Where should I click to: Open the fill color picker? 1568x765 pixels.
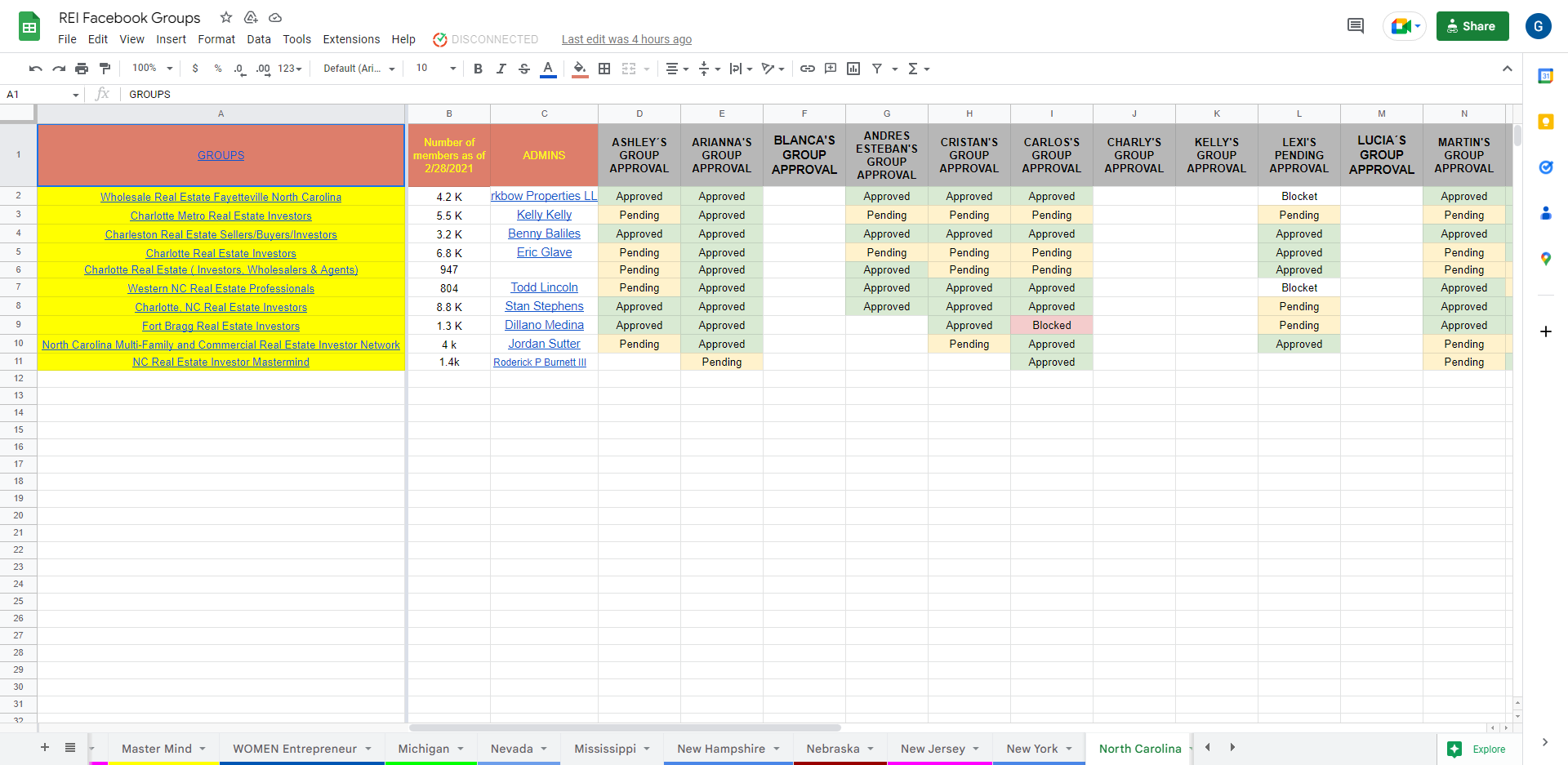click(x=580, y=69)
